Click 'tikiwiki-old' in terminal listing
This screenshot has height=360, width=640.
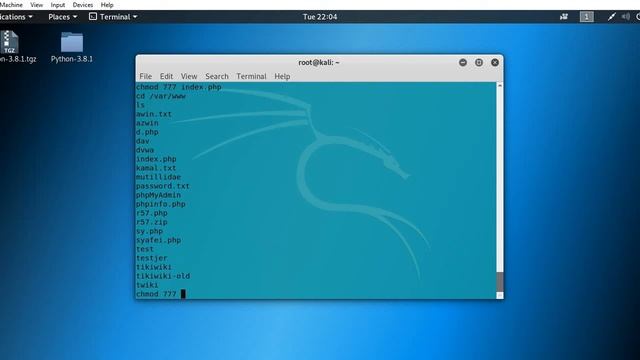pos(163,276)
